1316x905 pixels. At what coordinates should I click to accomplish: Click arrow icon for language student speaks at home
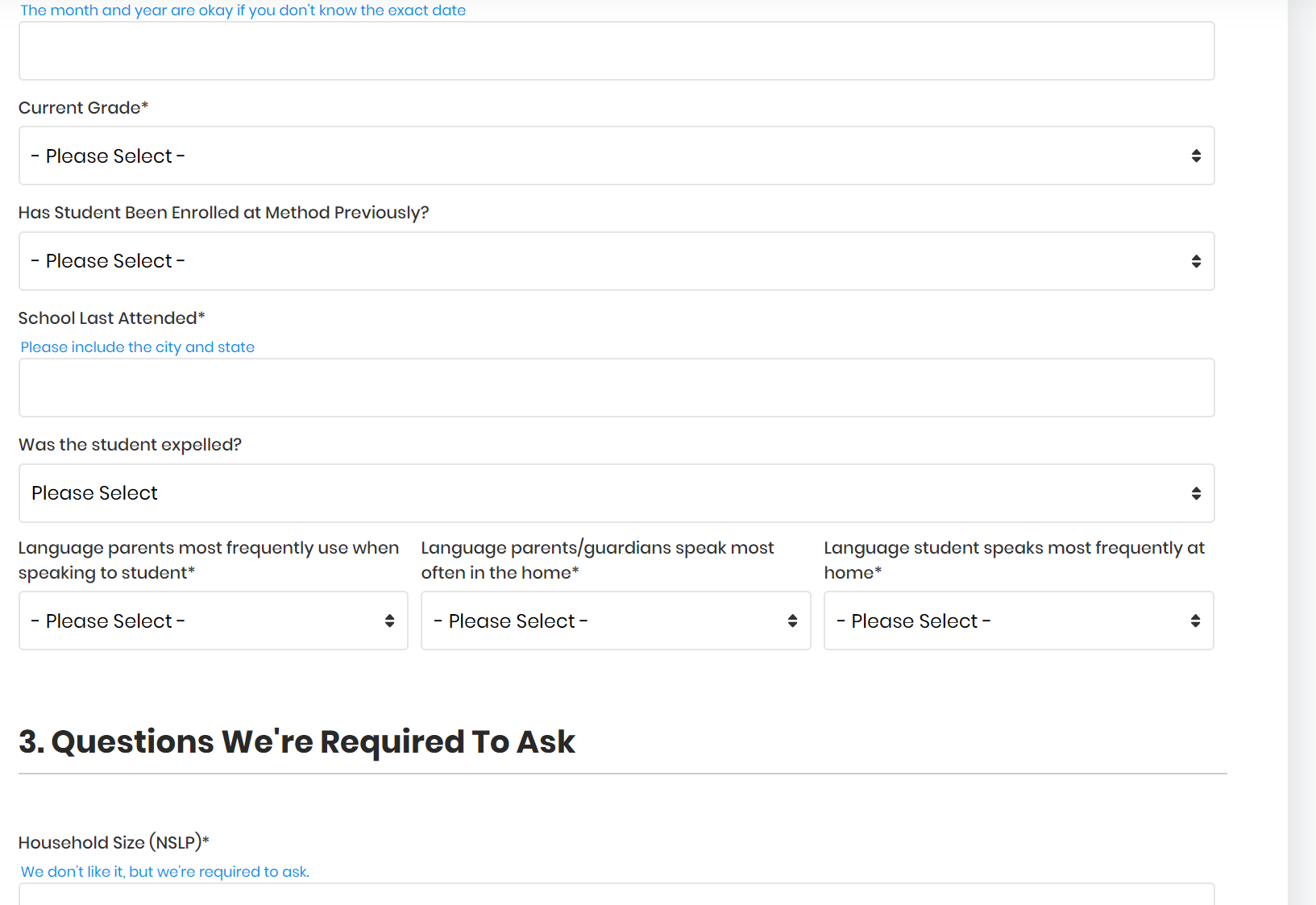[x=1195, y=621]
